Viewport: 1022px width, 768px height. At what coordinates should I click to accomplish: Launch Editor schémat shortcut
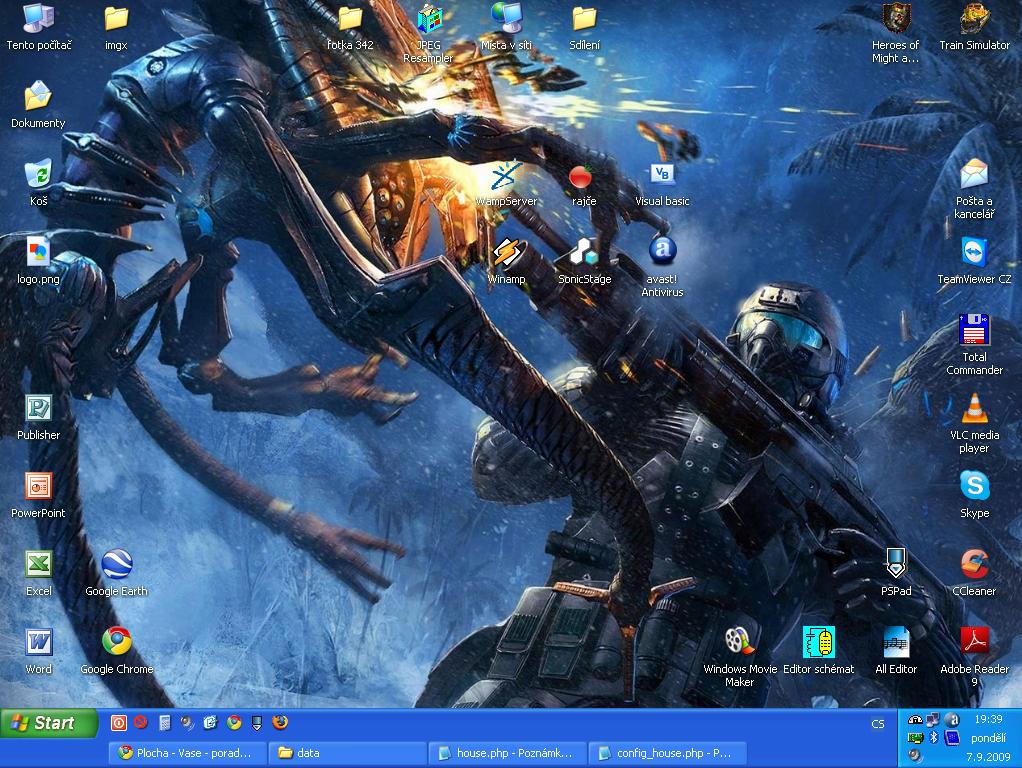click(x=819, y=652)
